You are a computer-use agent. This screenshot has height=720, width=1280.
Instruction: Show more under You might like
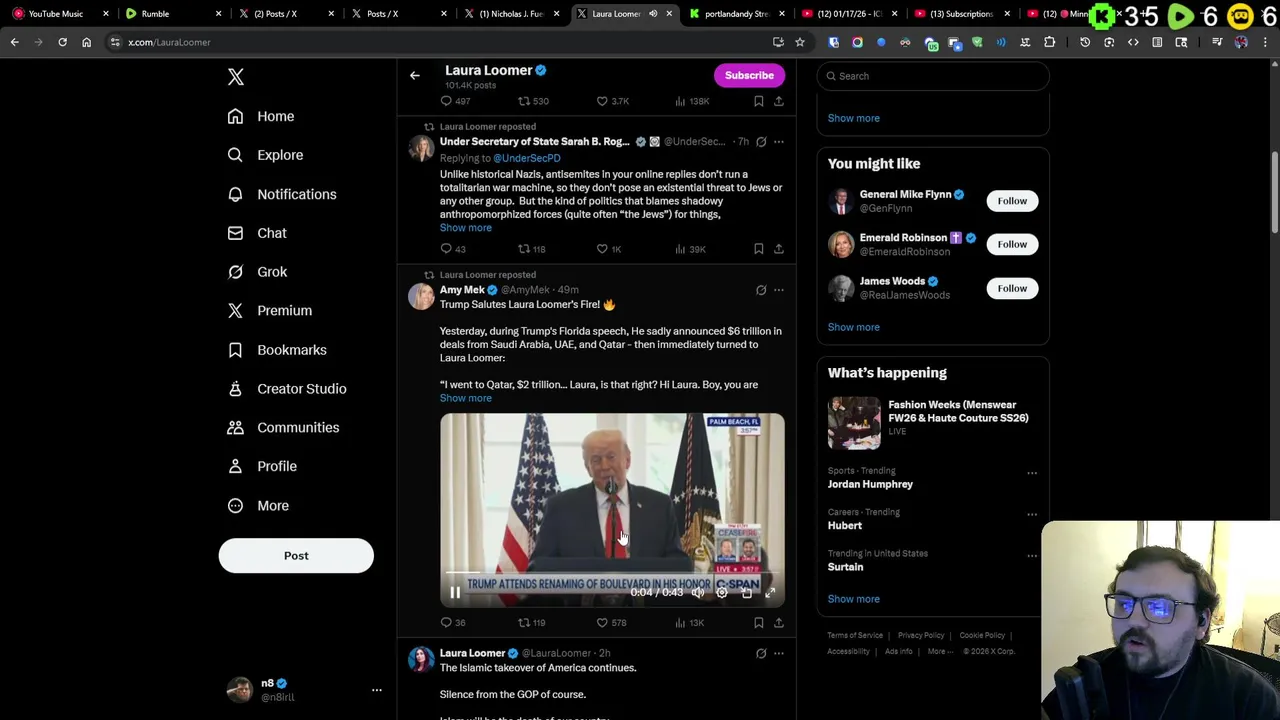853,327
